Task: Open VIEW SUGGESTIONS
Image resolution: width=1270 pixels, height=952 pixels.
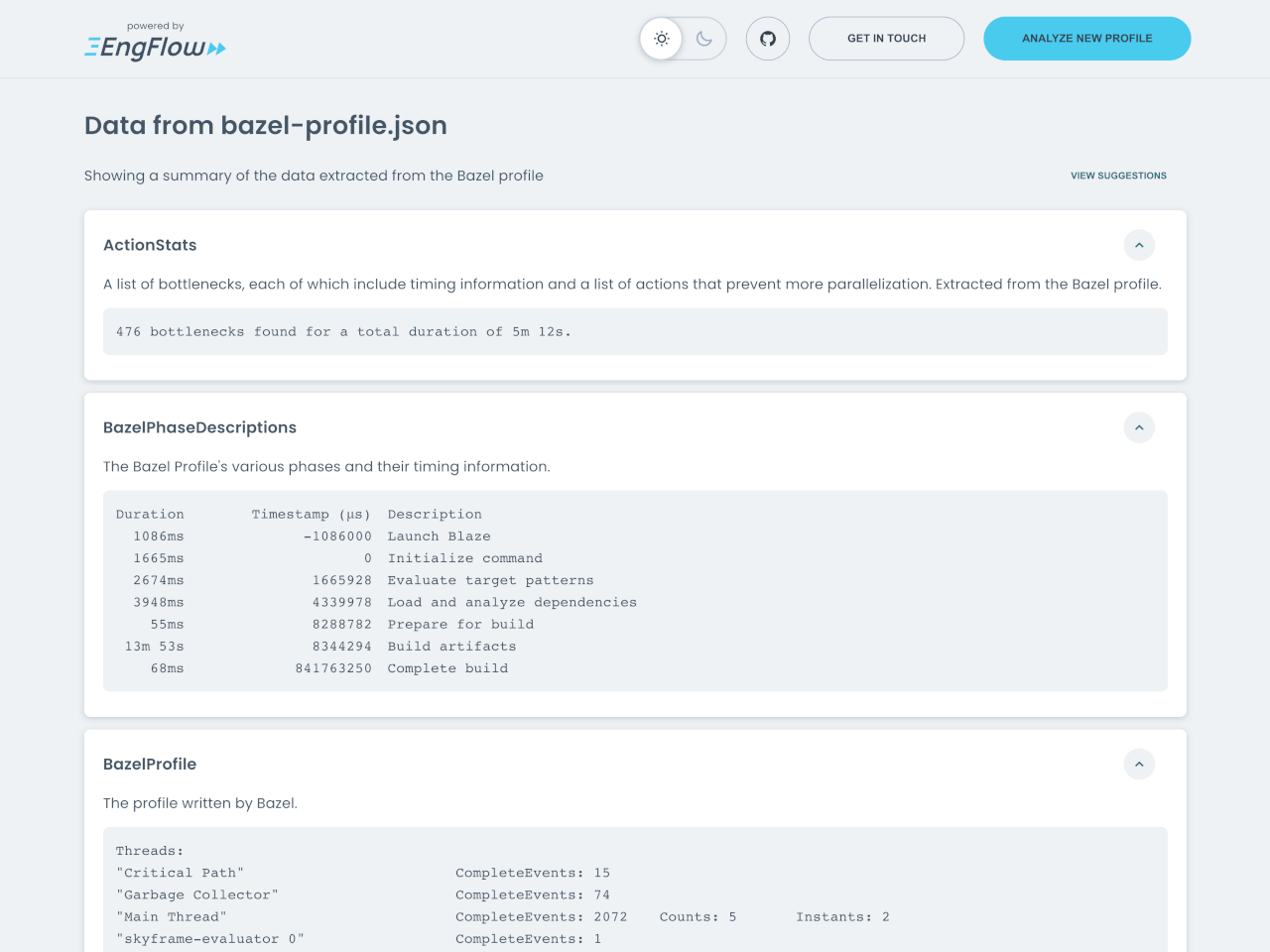Action: pyautogui.click(x=1118, y=176)
